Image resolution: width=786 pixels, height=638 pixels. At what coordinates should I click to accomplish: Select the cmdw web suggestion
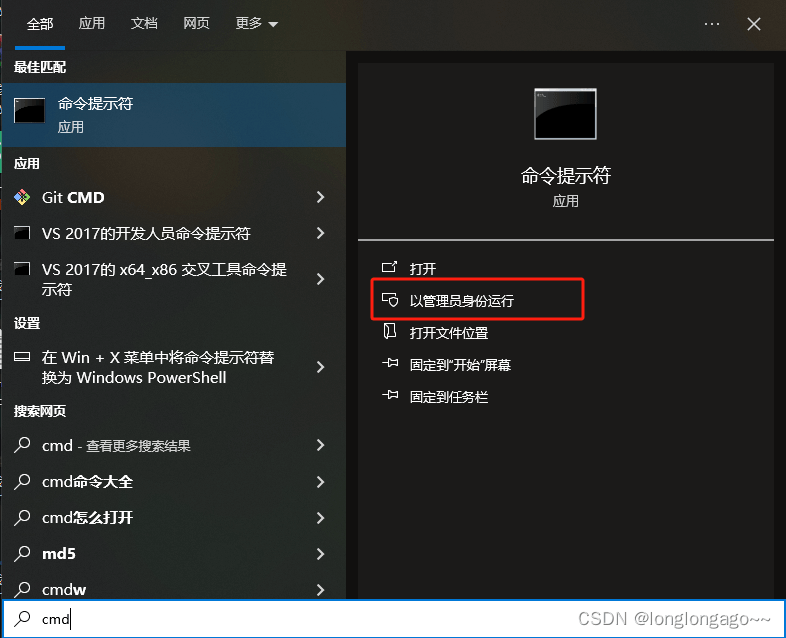point(64,590)
